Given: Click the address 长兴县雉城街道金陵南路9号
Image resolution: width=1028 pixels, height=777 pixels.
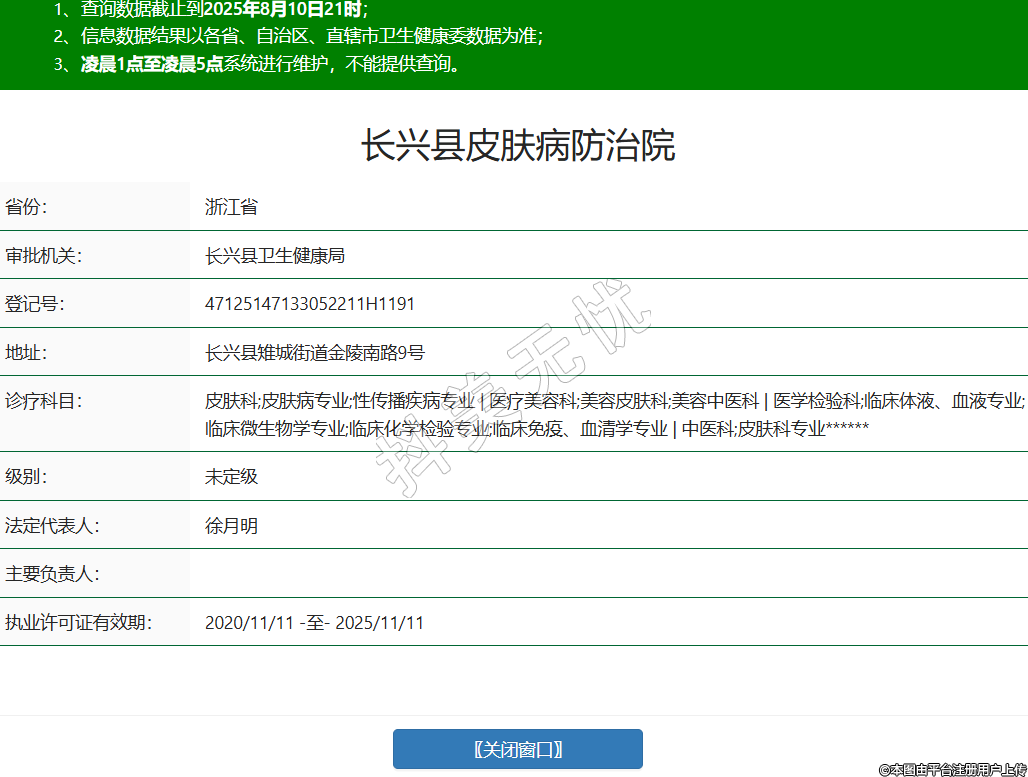Looking at the screenshot, I should point(314,352).
